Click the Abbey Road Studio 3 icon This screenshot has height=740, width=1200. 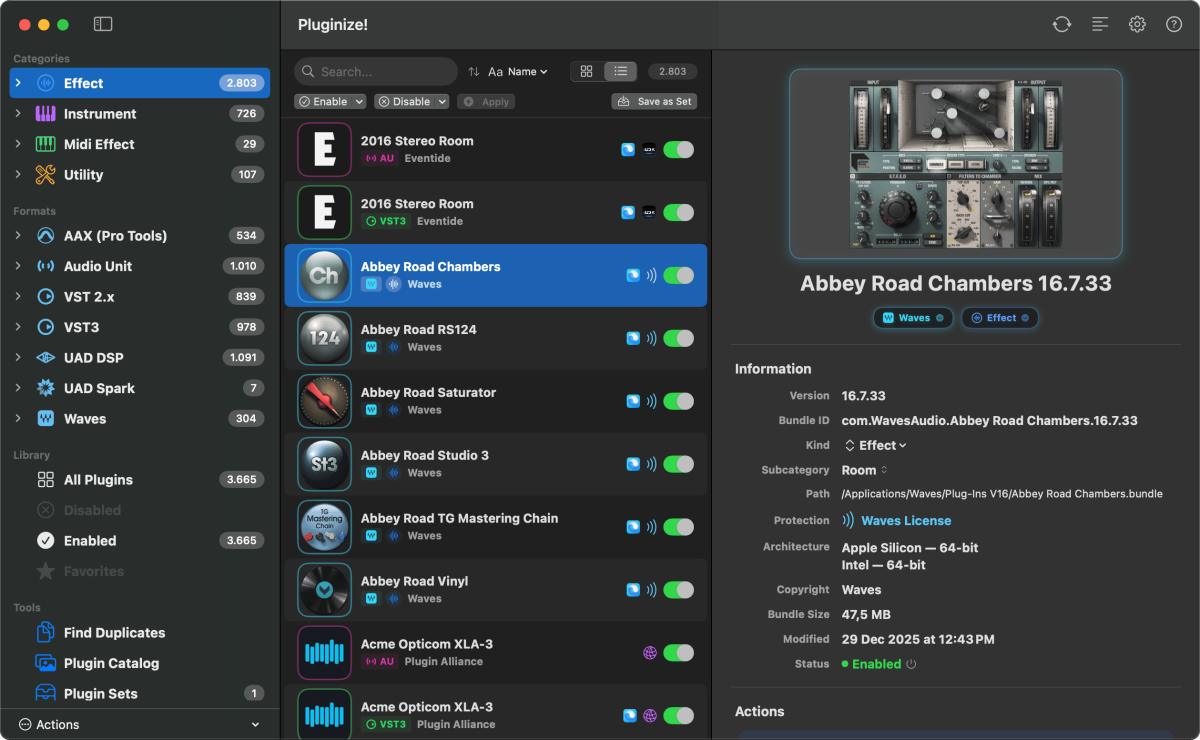tap(324, 464)
